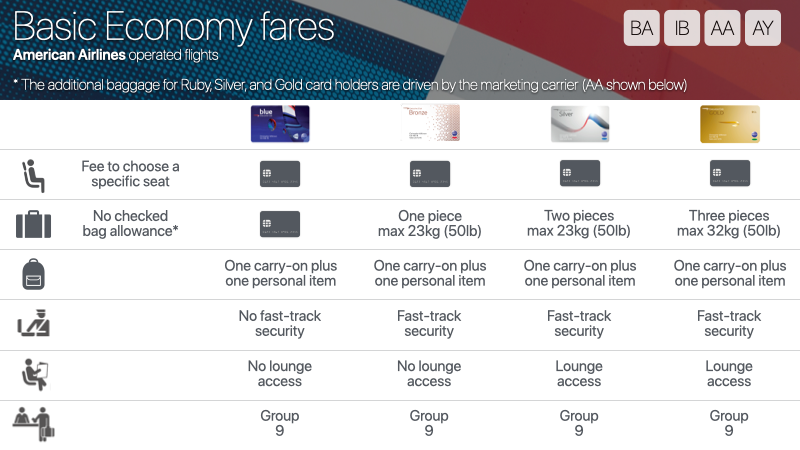Choose the AY airline tab
Screen dimensions: 800x450
point(763,28)
